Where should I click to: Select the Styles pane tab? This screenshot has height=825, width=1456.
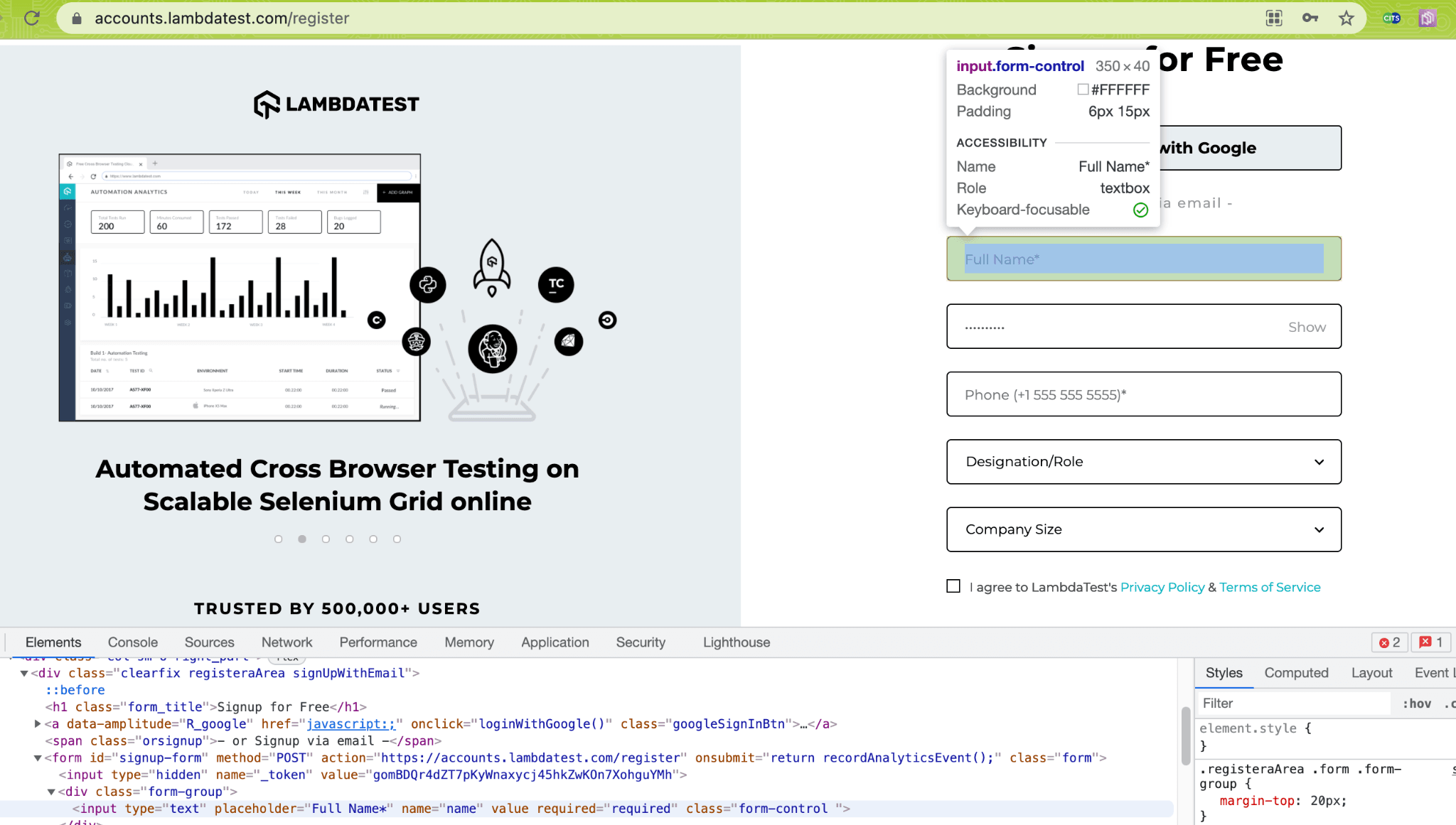pyautogui.click(x=1224, y=673)
